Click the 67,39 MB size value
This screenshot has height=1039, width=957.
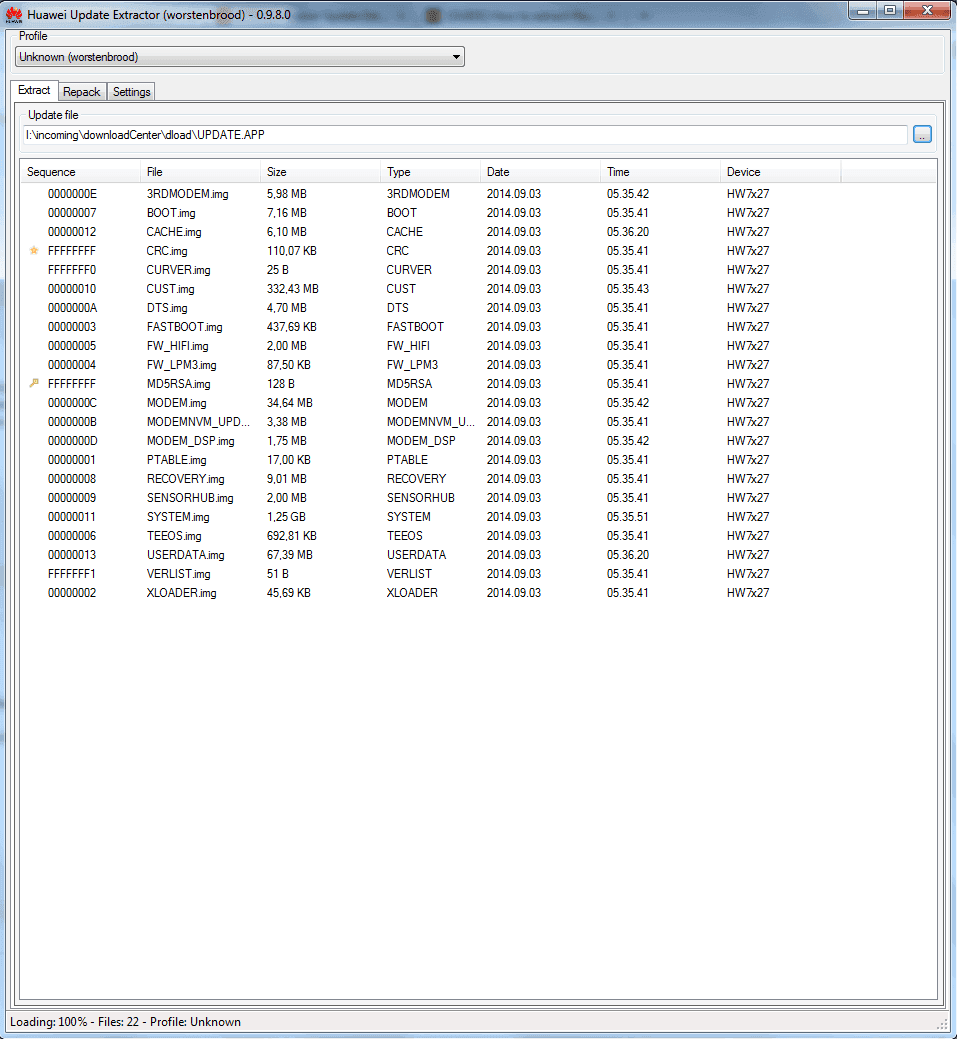click(290, 555)
